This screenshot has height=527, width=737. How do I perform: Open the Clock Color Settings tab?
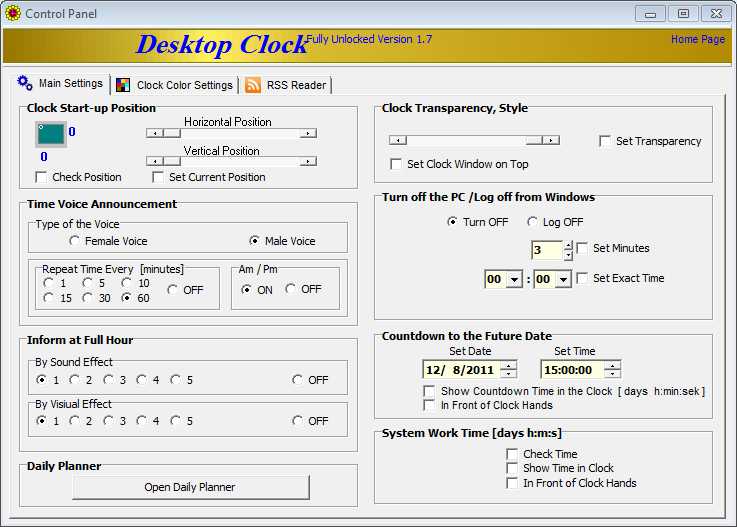(x=175, y=85)
